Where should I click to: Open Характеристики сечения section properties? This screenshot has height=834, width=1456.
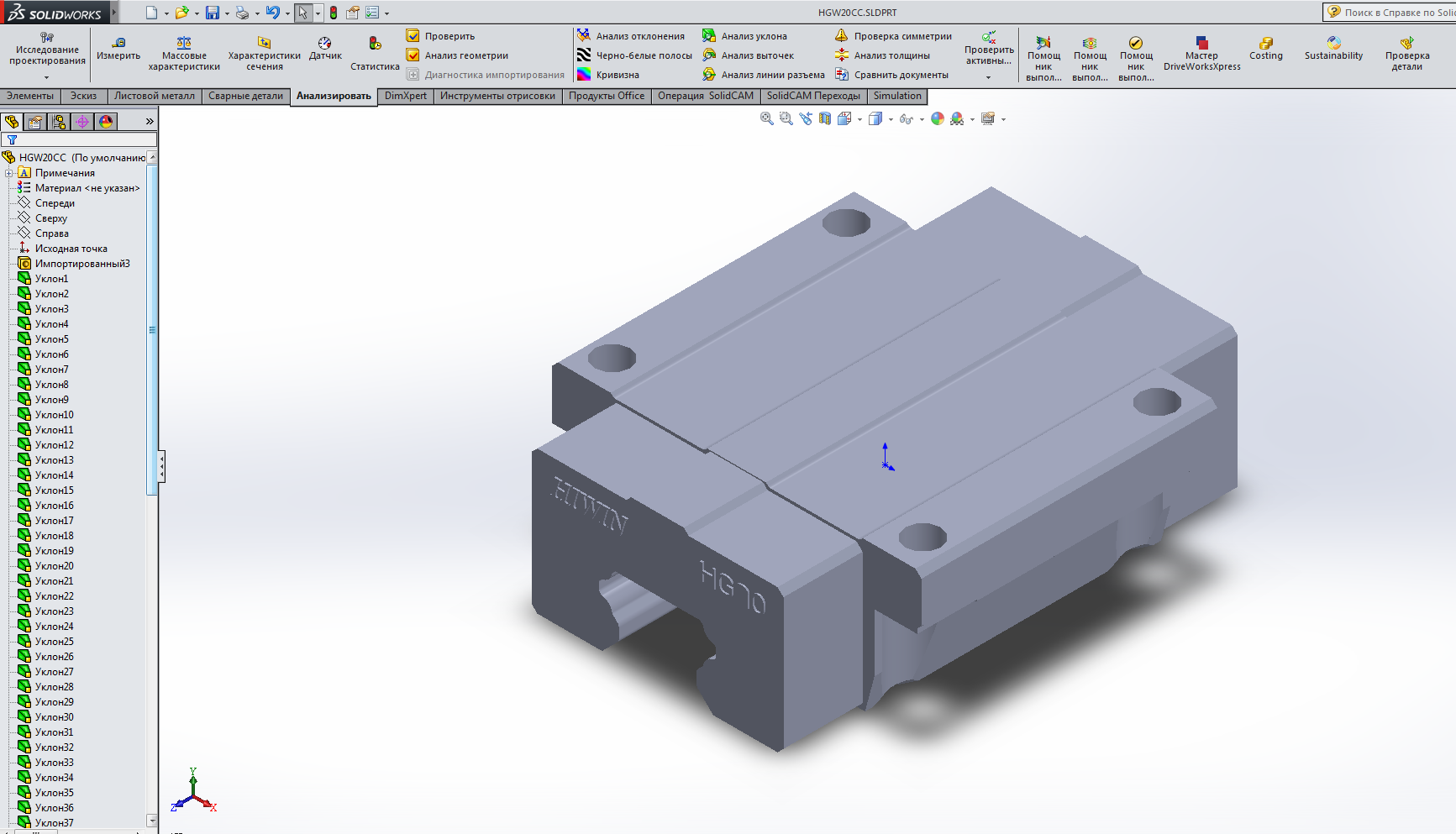(265, 54)
